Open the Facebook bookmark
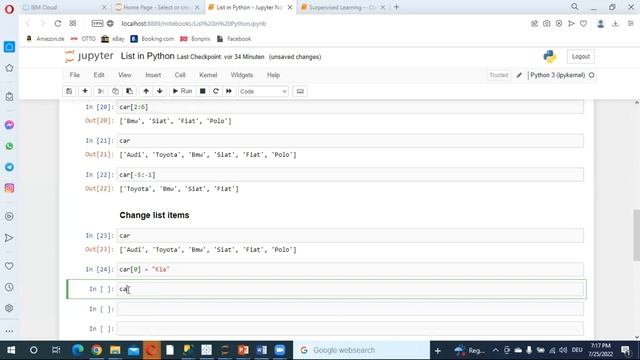640x360 pixels. pos(234,39)
